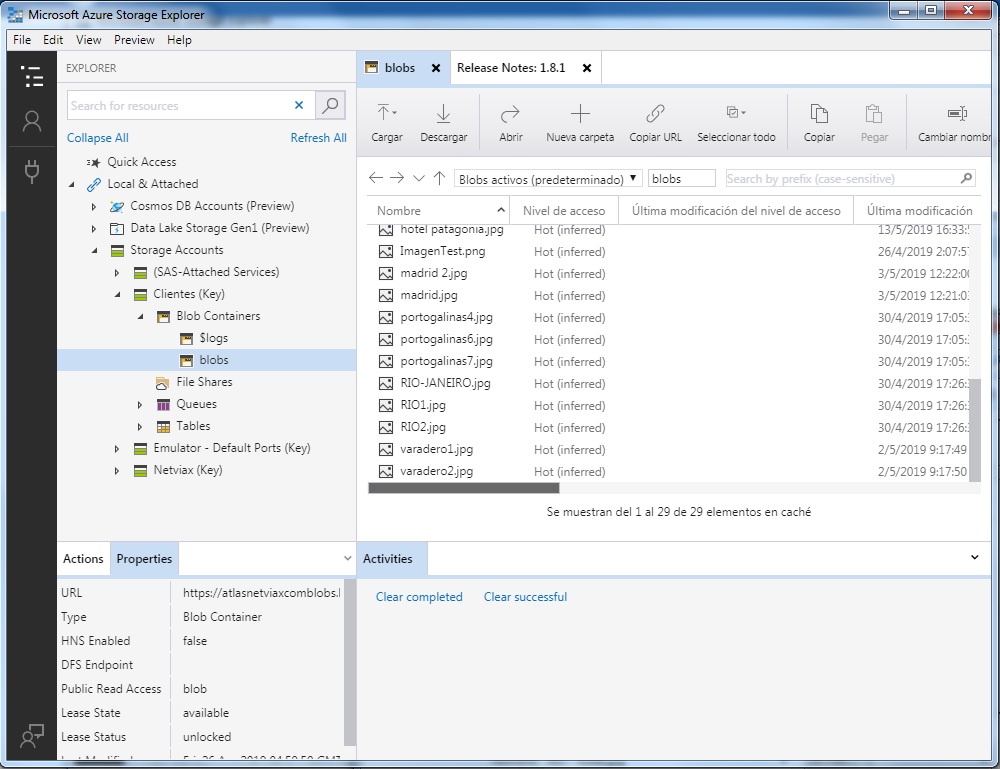Open the Manage Accounts sidebar icon
Image resolution: width=1000 pixels, height=769 pixels.
(x=32, y=121)
